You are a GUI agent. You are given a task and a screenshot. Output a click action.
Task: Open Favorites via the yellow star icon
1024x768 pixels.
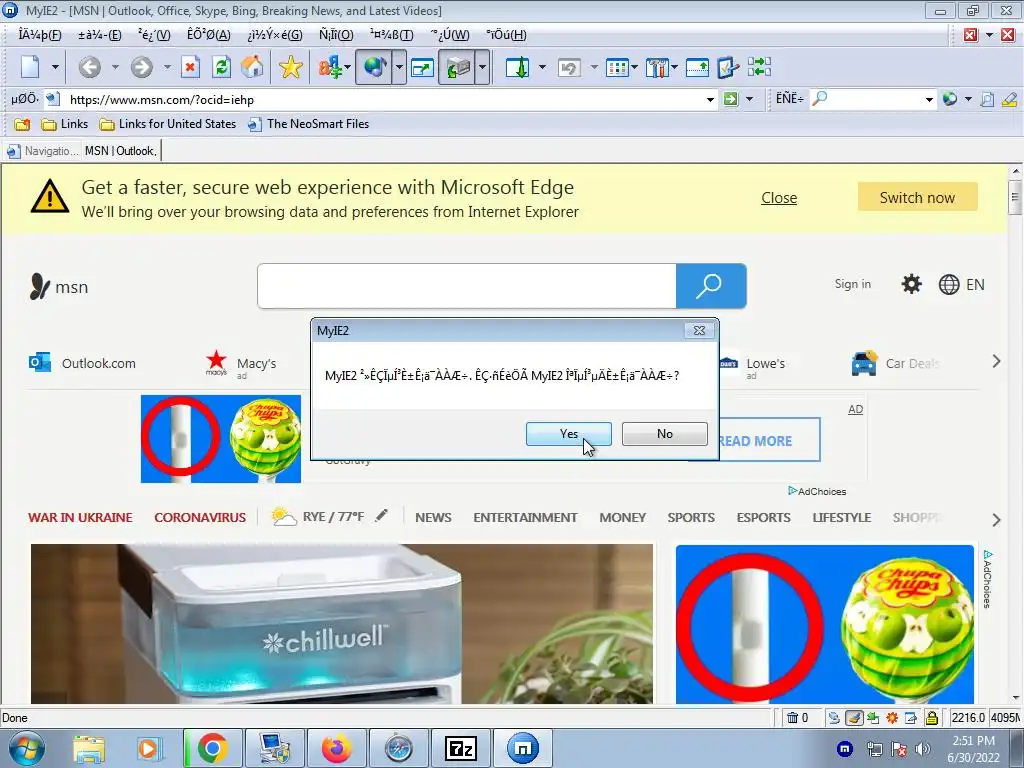click(x=290, y=67)
